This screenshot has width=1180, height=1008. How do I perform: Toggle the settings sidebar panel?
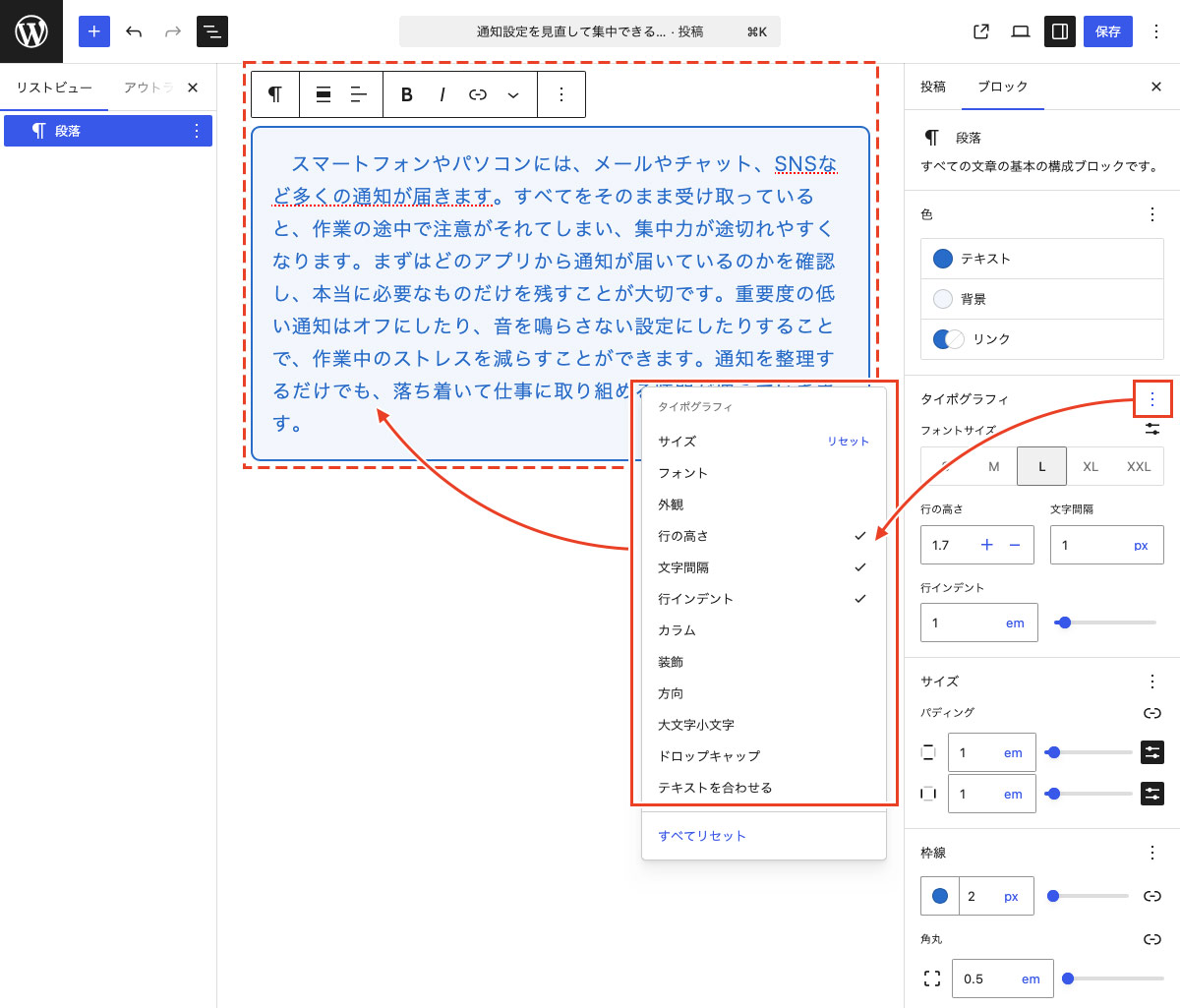[1060, 31]
